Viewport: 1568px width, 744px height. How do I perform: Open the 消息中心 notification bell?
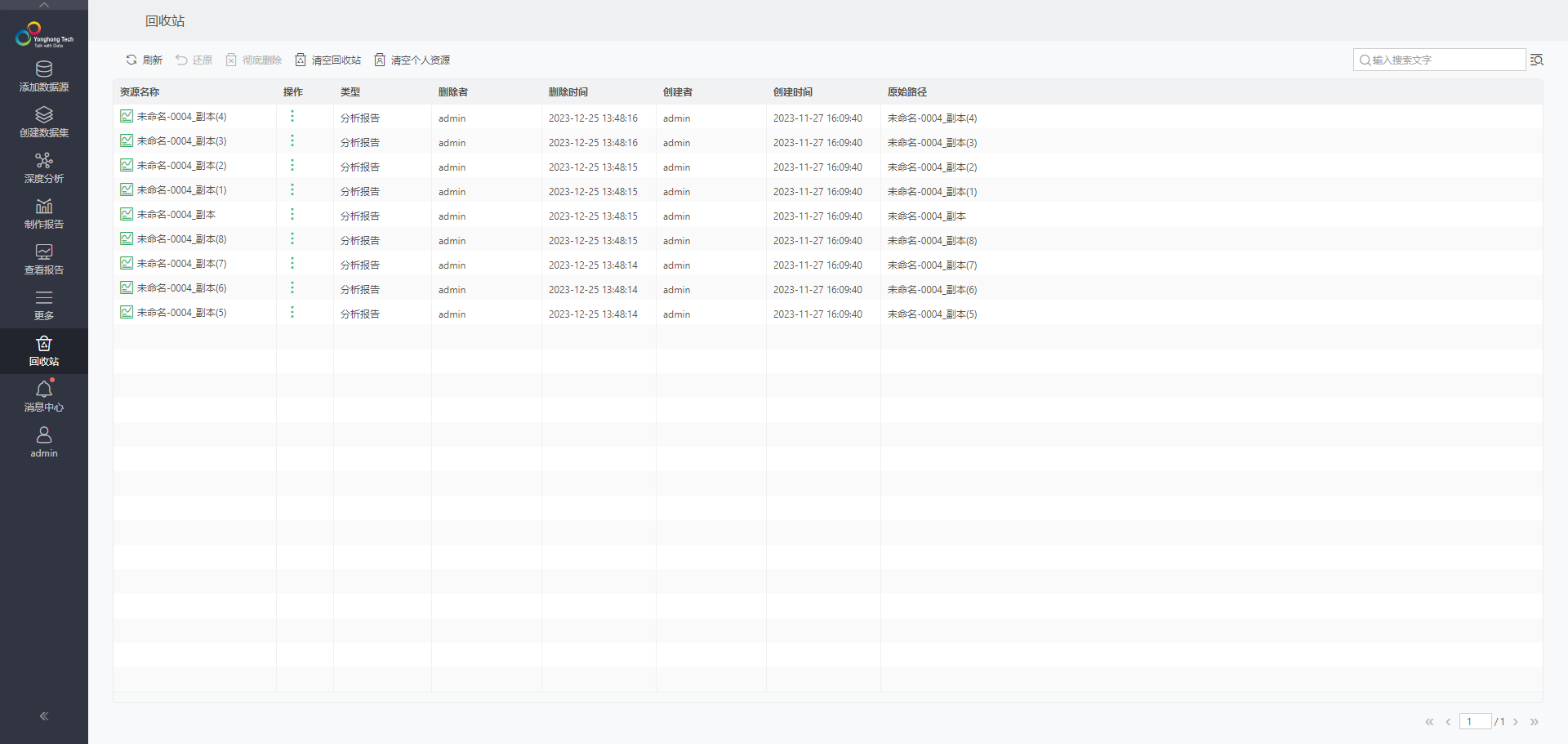point(44,396)
